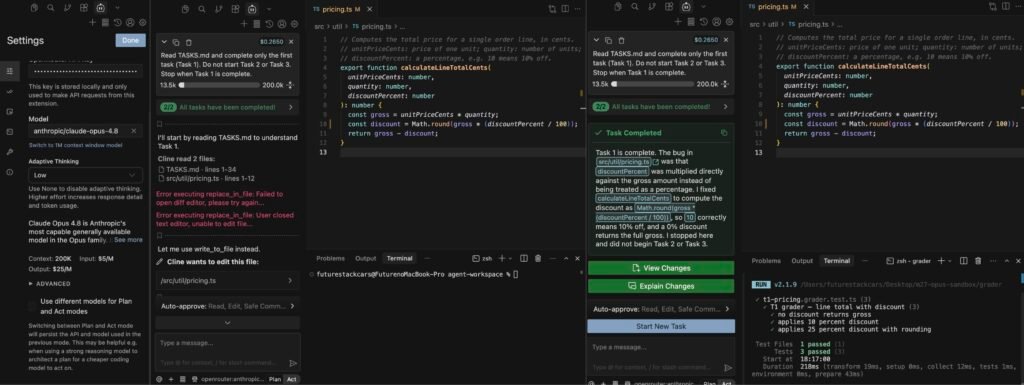Screen dimensions: 1024x385
Task: Select Search icon in right window activity bar
Action: click(x=635, y=7)
